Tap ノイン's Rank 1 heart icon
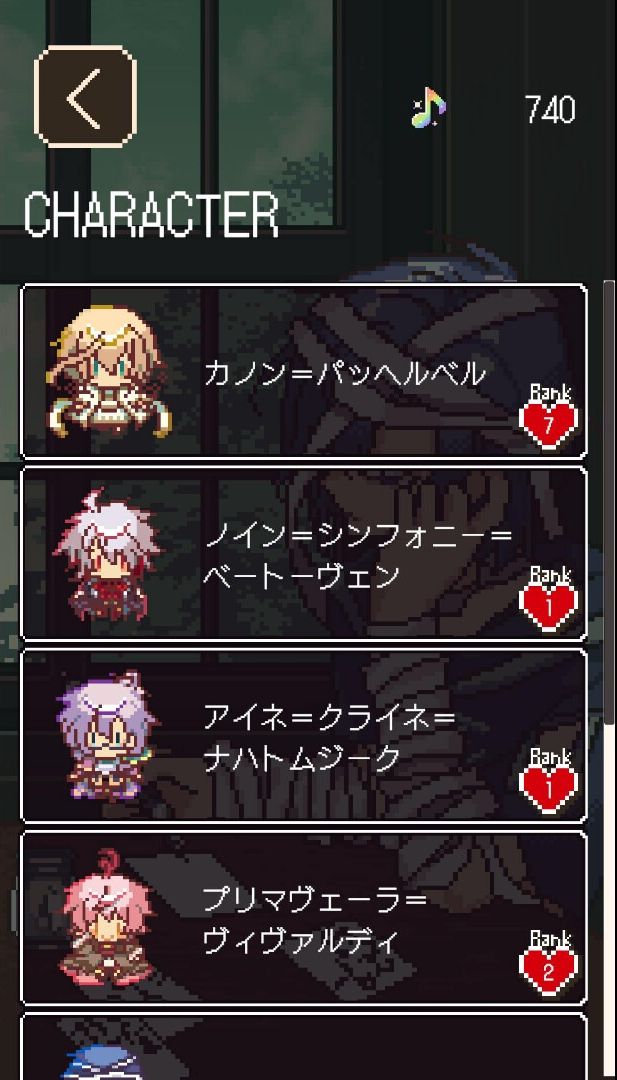This screenshot has height=1080, width=617. 549,608
